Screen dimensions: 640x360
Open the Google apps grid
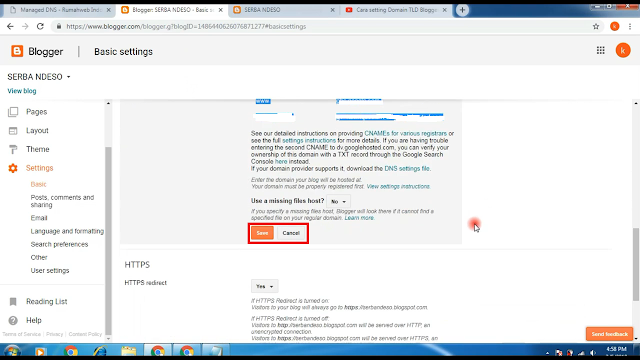pos(600,51)
